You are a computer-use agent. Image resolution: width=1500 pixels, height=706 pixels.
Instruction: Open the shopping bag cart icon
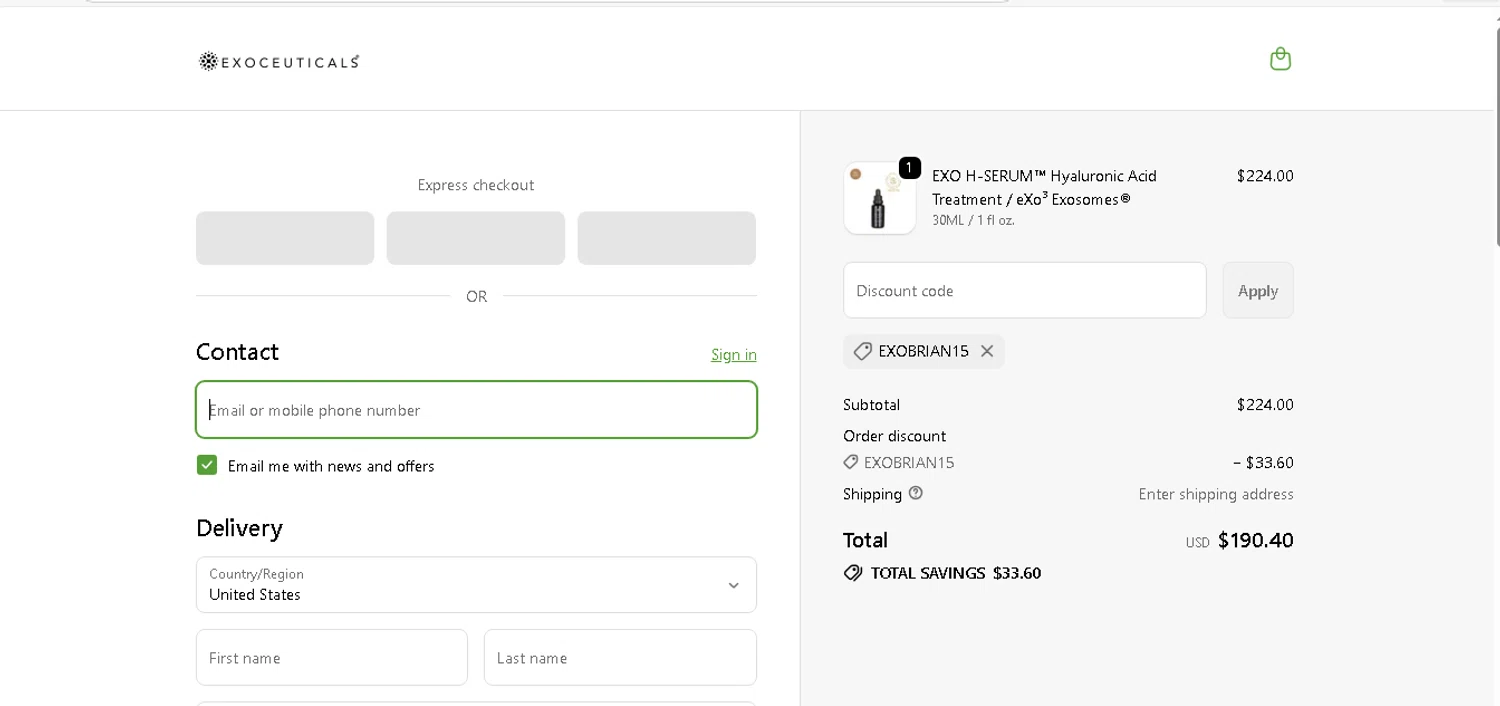pyautogui.click(x=1280, y=59)
